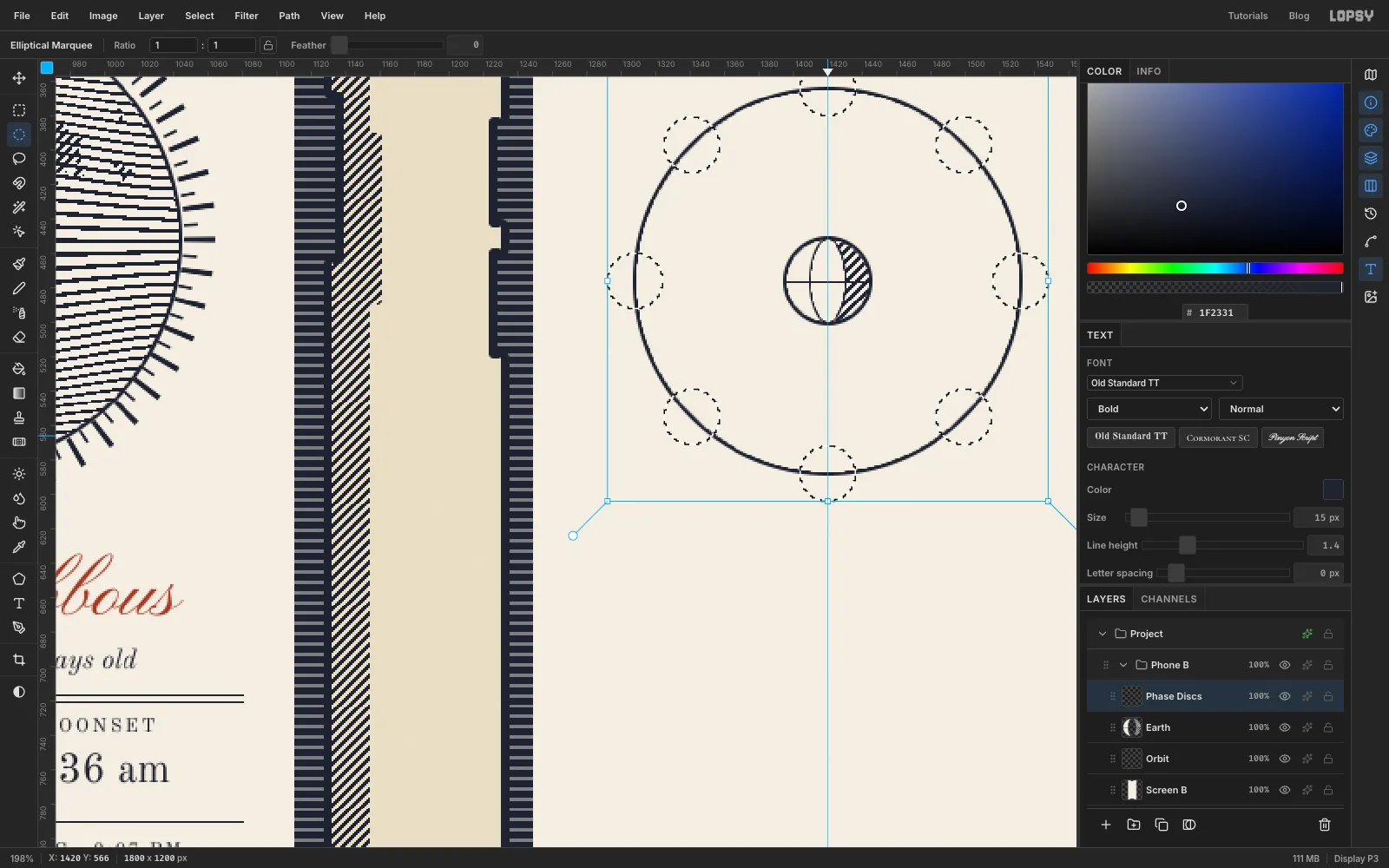Open the History panel icon

tap(1371, 214)
